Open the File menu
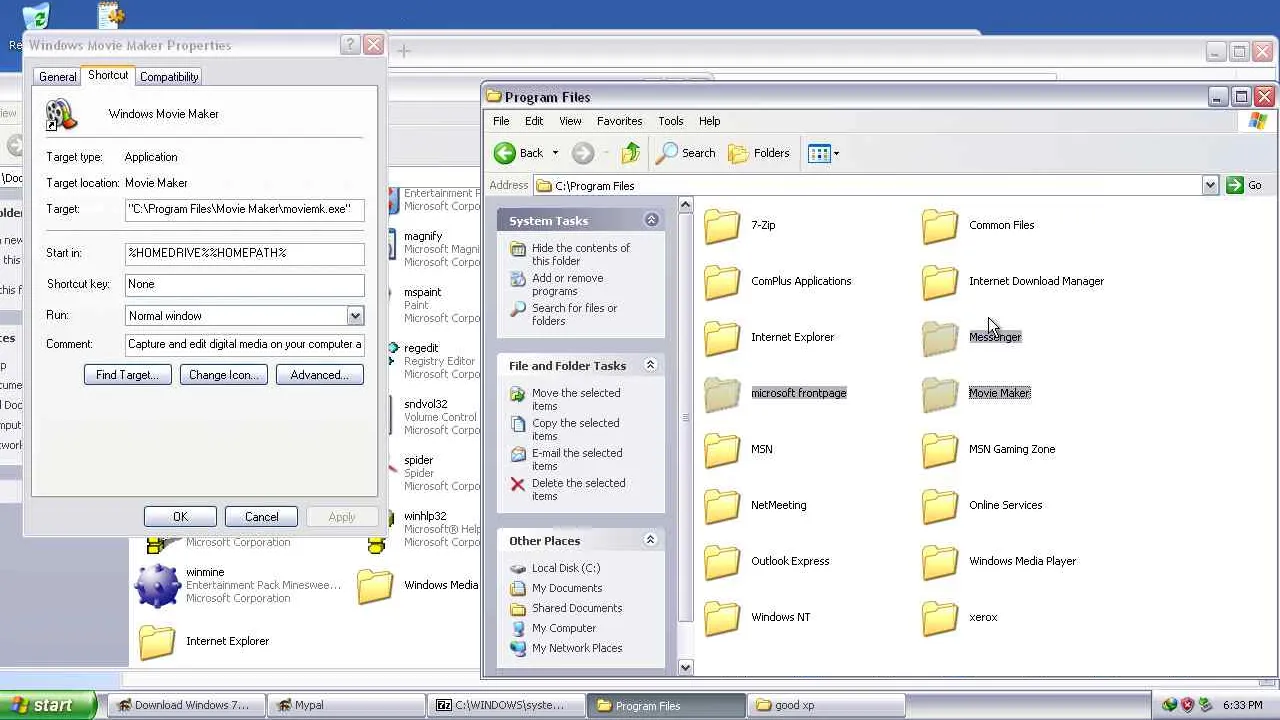Viewport: 1280px width, 720px height. pos(501,121)
